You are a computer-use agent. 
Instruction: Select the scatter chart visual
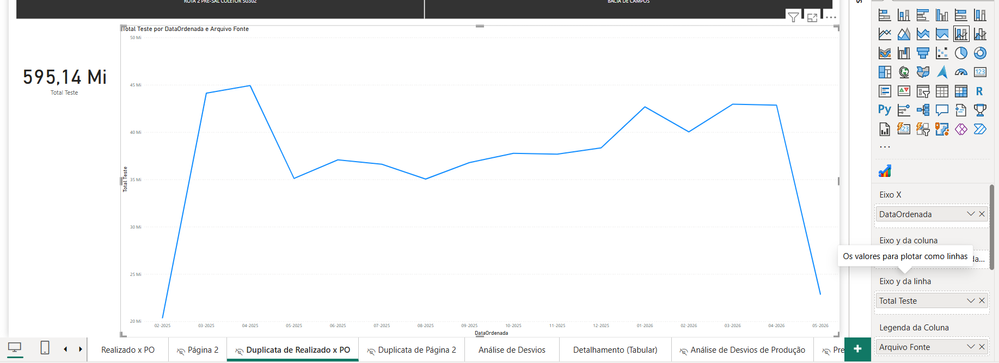coord(942,52)
